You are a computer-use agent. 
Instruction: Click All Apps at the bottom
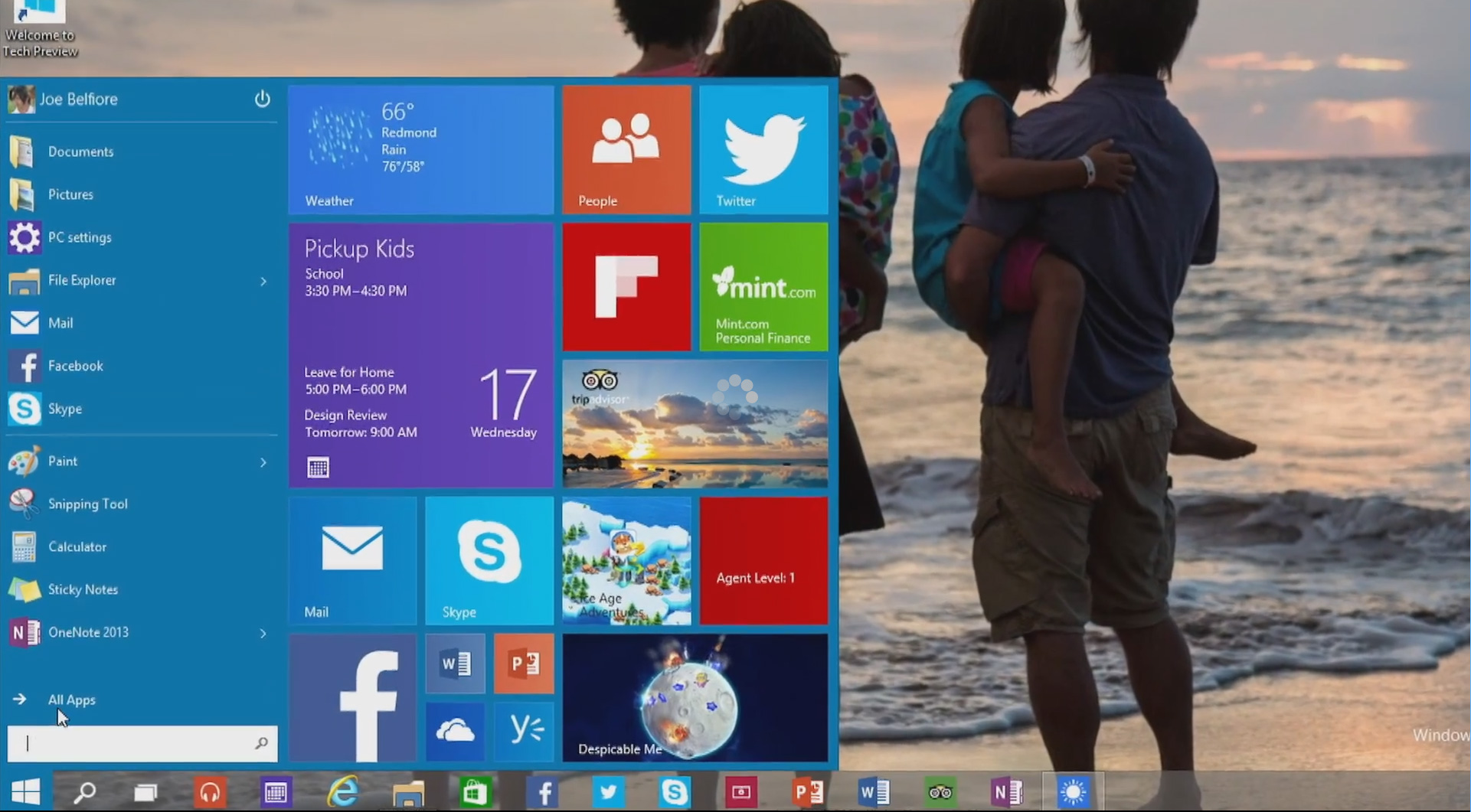coord(71,699)
